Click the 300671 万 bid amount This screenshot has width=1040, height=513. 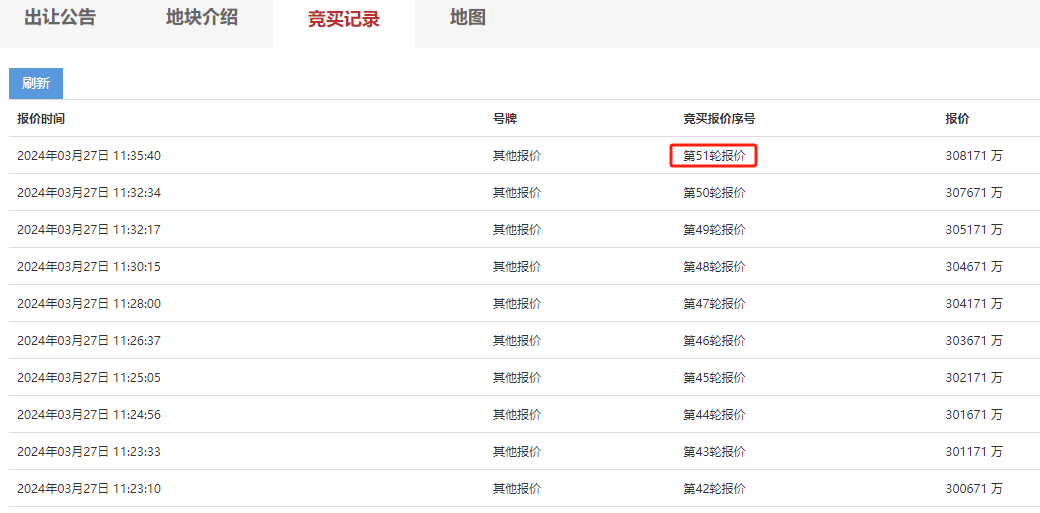[973, 489]
